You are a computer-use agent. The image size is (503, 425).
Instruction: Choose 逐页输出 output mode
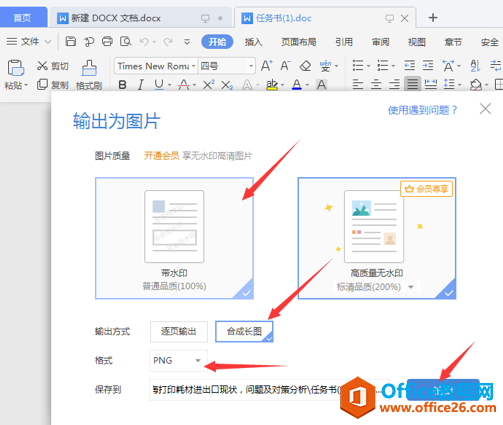tap(179, 332)
